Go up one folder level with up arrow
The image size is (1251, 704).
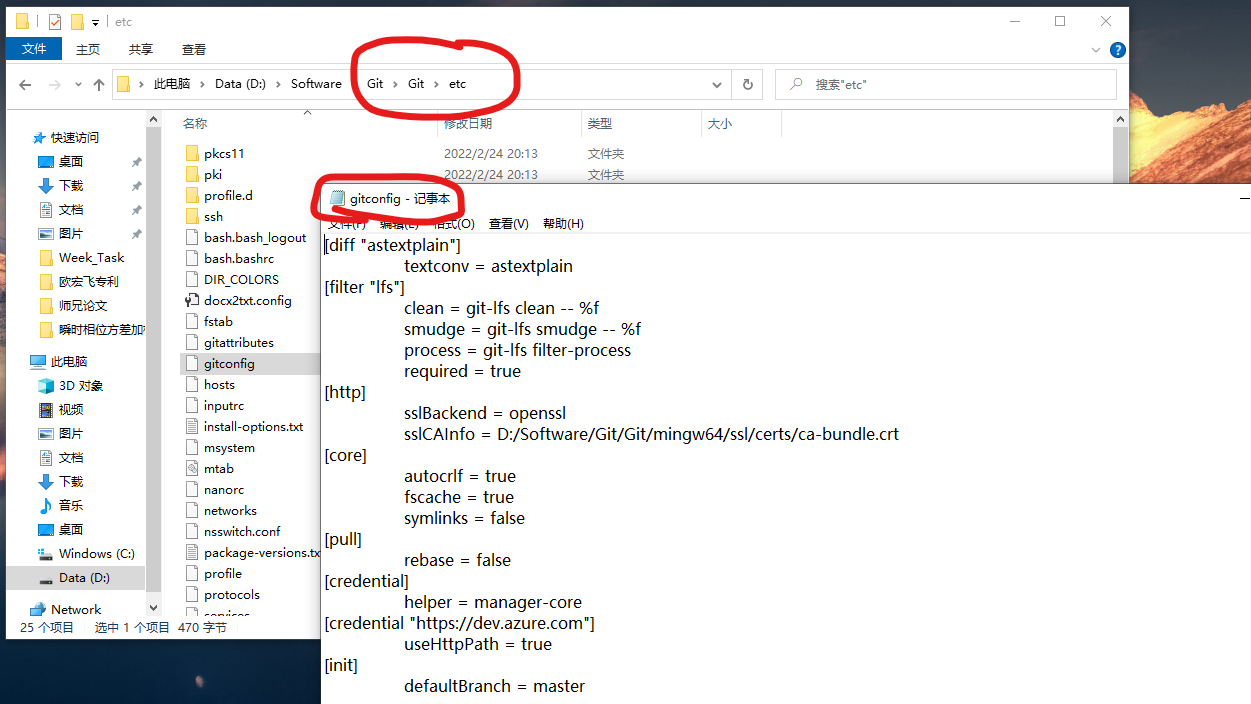tap(99, 85)
